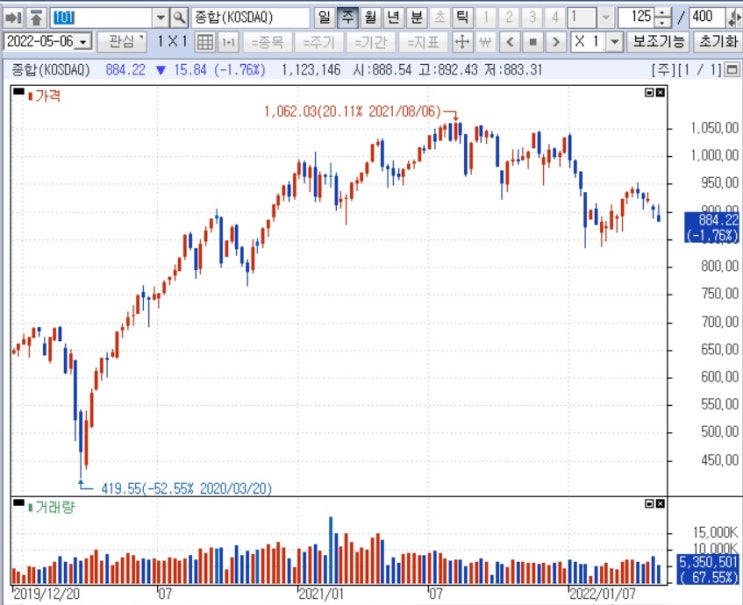Click the magnifier search icon beside the code field
The height and width of the screenshot is (605, 743).
[179, 18]
